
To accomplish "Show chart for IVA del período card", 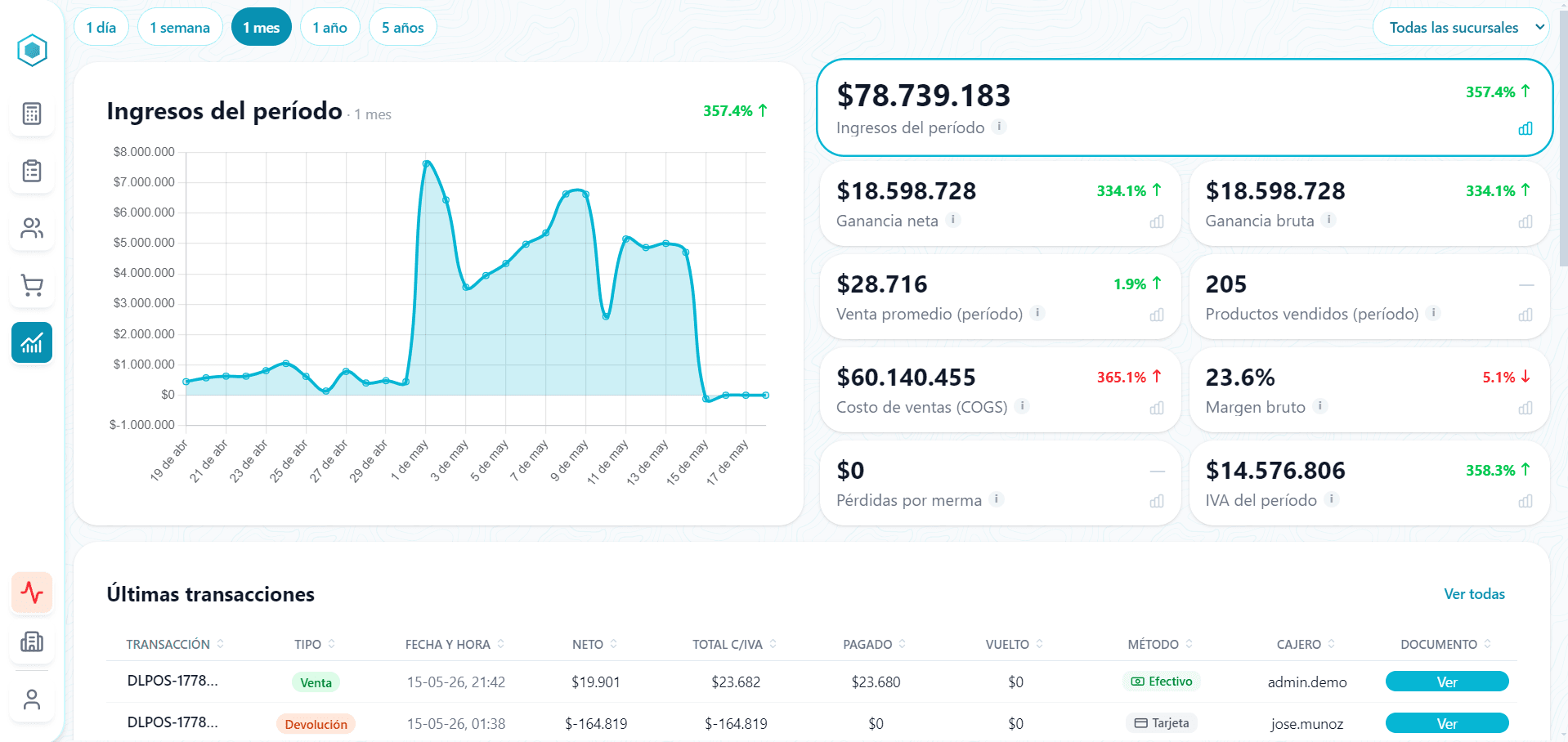I will tap(1525, 501).
